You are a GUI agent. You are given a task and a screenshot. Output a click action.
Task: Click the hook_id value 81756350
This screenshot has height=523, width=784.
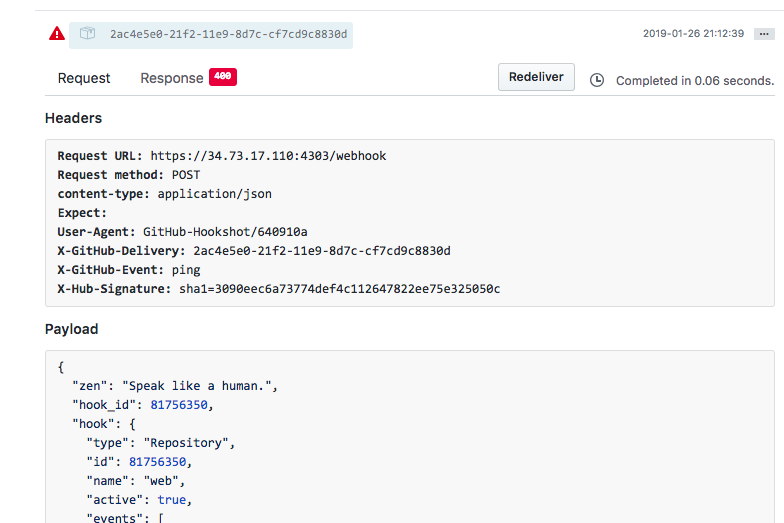coord(179,405)
